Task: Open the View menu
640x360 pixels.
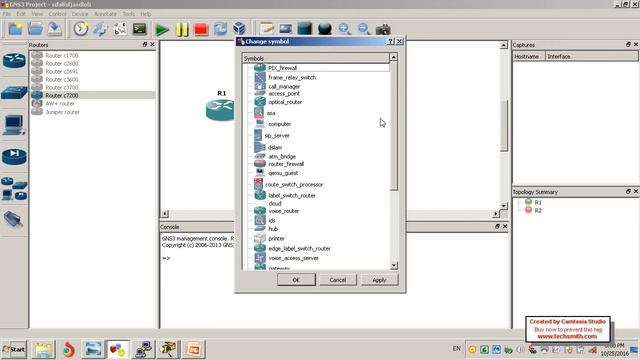Action: (x=37, y=13)
